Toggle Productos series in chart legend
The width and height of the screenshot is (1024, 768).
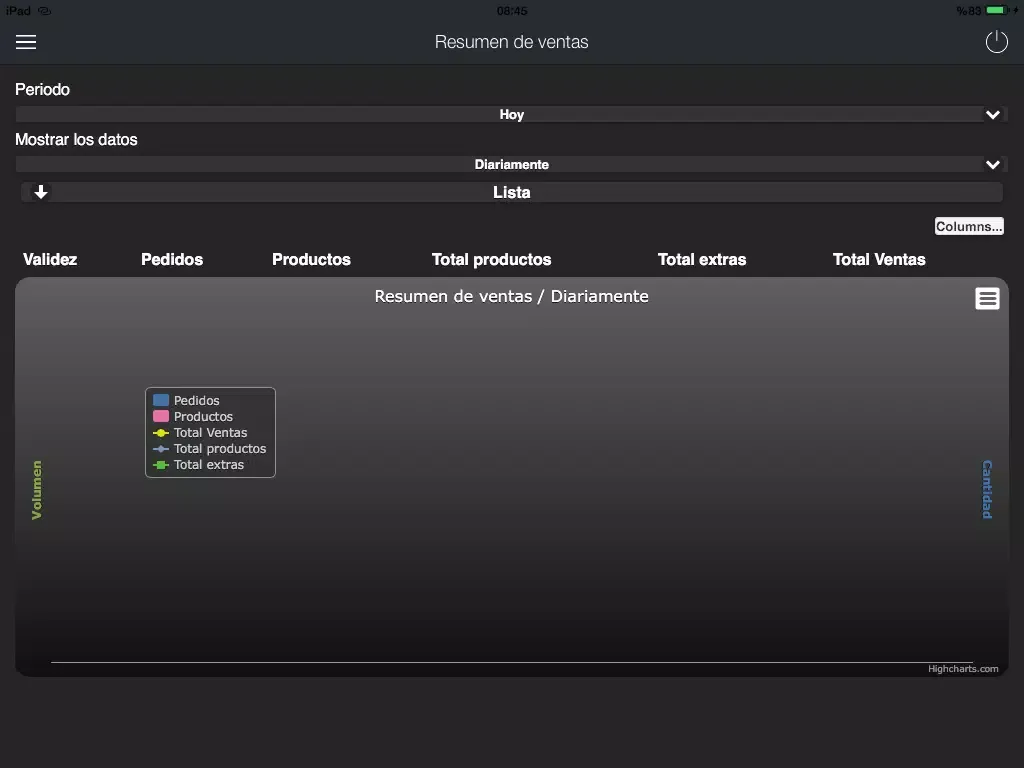coord(203,417)
